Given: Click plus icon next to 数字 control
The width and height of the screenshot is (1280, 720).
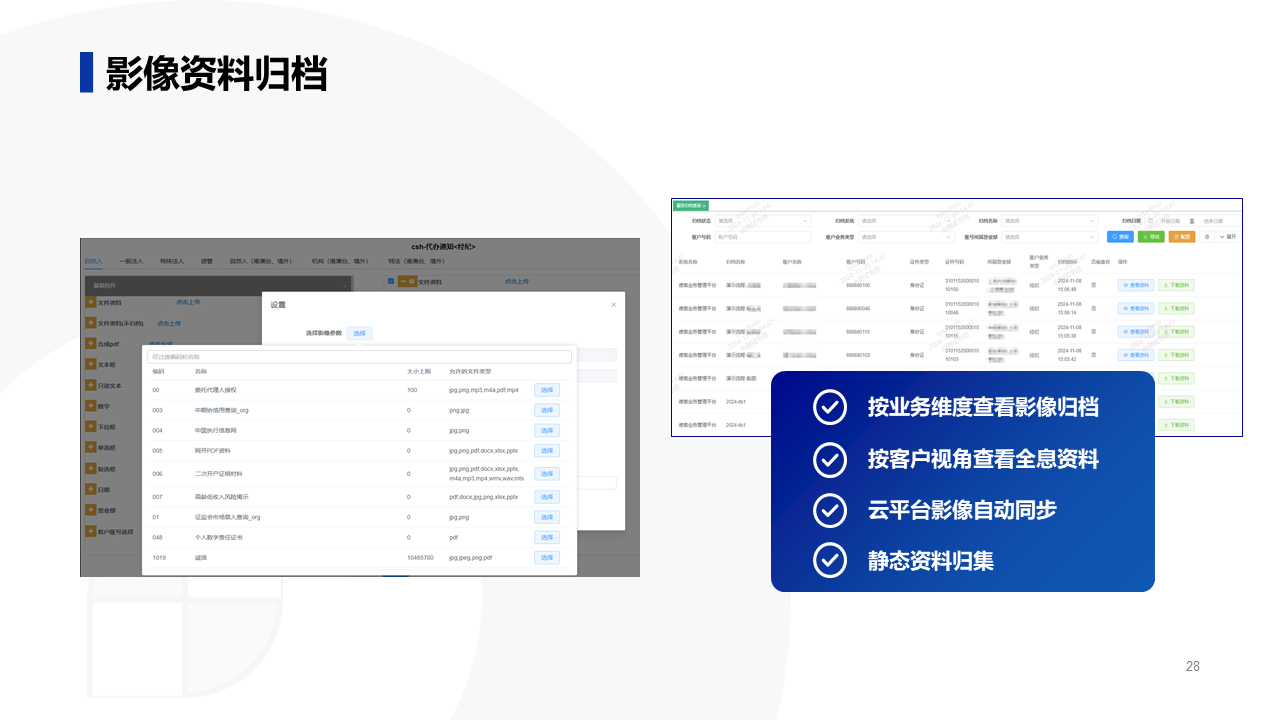Looking at the screenshot, I should tap(91, 406).
